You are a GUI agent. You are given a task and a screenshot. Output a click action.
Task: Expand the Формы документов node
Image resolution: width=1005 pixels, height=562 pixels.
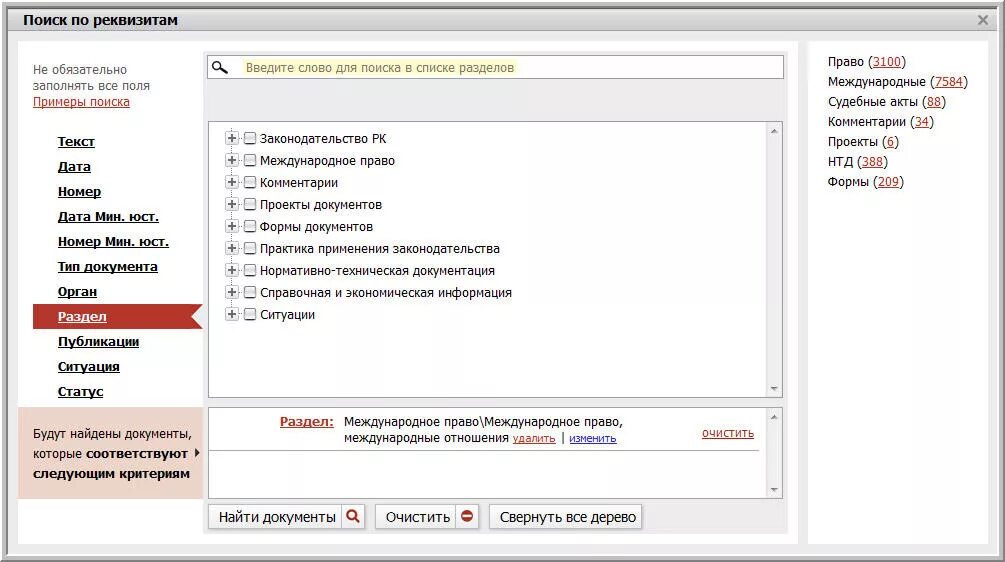tap(232, 226)
